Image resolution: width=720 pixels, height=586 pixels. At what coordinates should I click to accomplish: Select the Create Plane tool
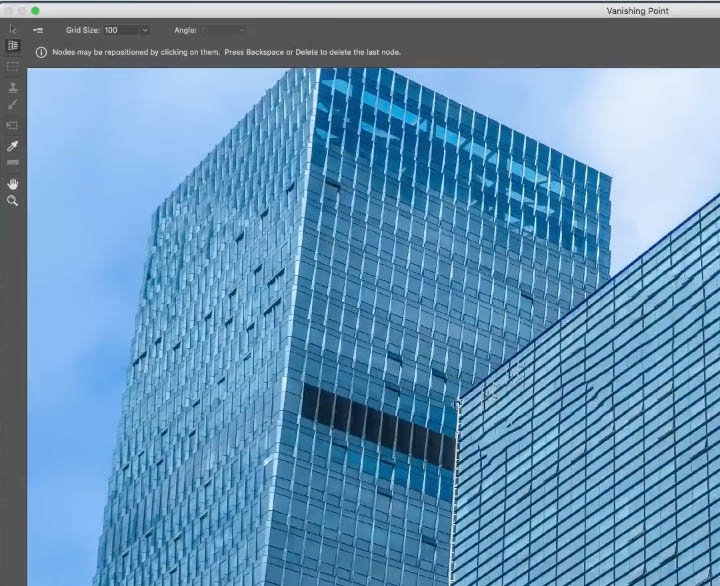tap(12, 45)
